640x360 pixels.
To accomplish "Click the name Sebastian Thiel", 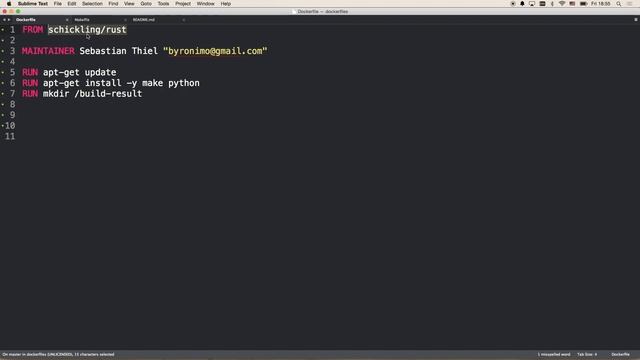I will 118,51.
